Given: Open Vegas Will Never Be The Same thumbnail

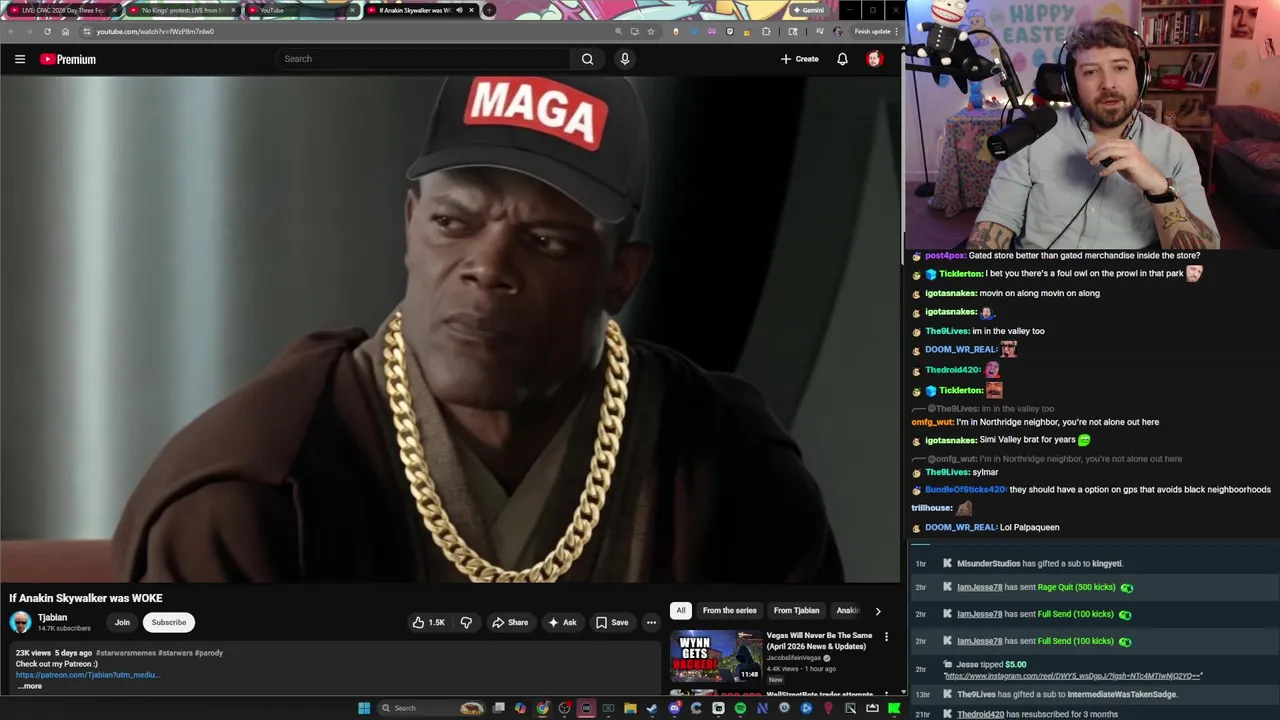Looking at the screenshot, I should point(716,656).
